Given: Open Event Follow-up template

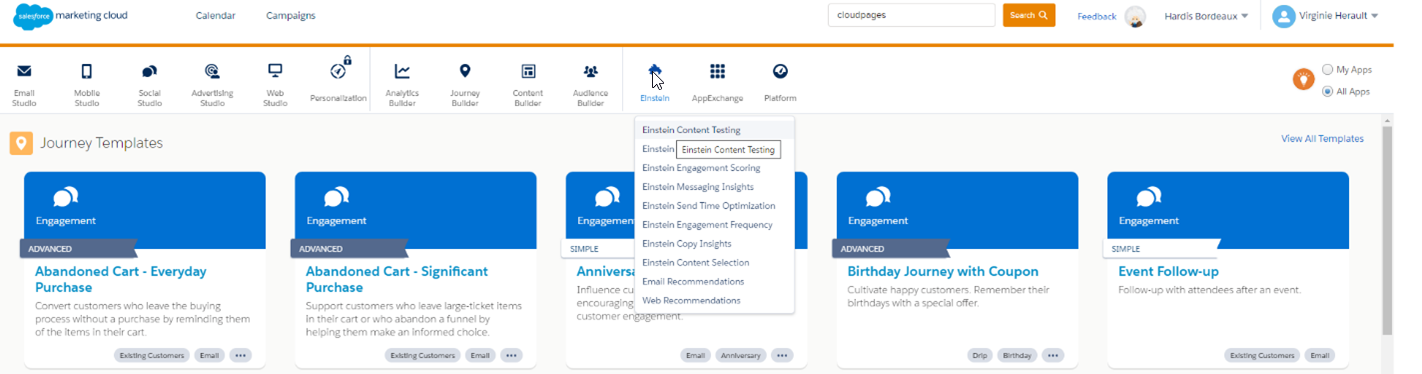Looking at the screenshot, I should [1168, 272].
